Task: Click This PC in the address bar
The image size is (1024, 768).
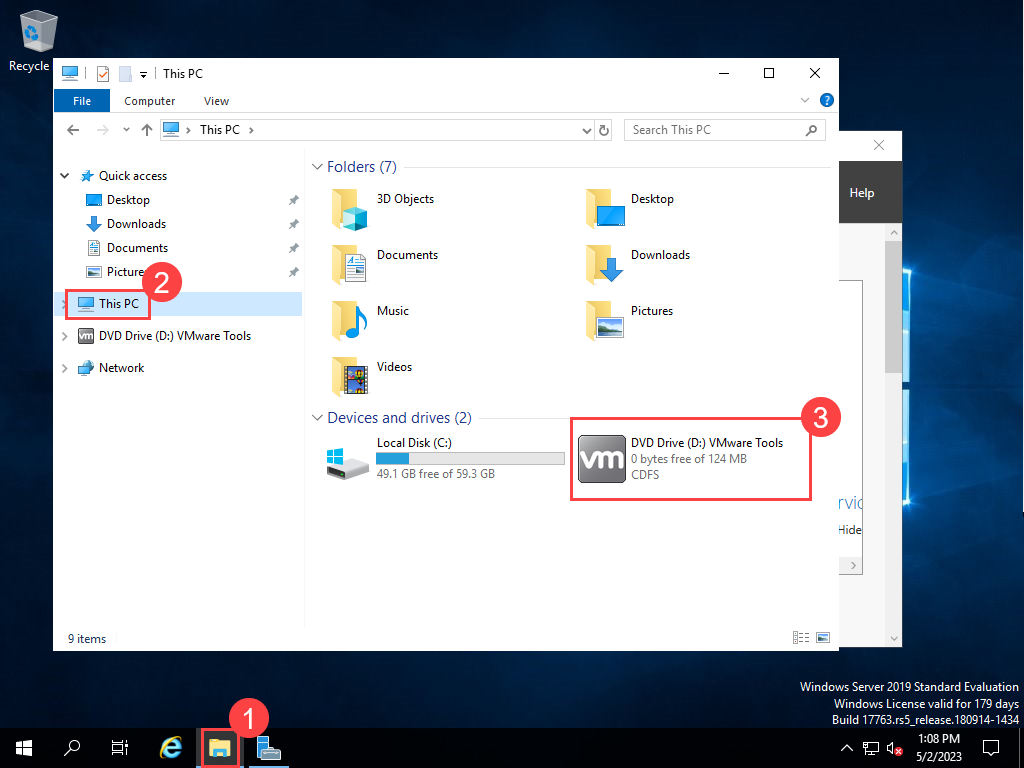Action: click(219, 130)
